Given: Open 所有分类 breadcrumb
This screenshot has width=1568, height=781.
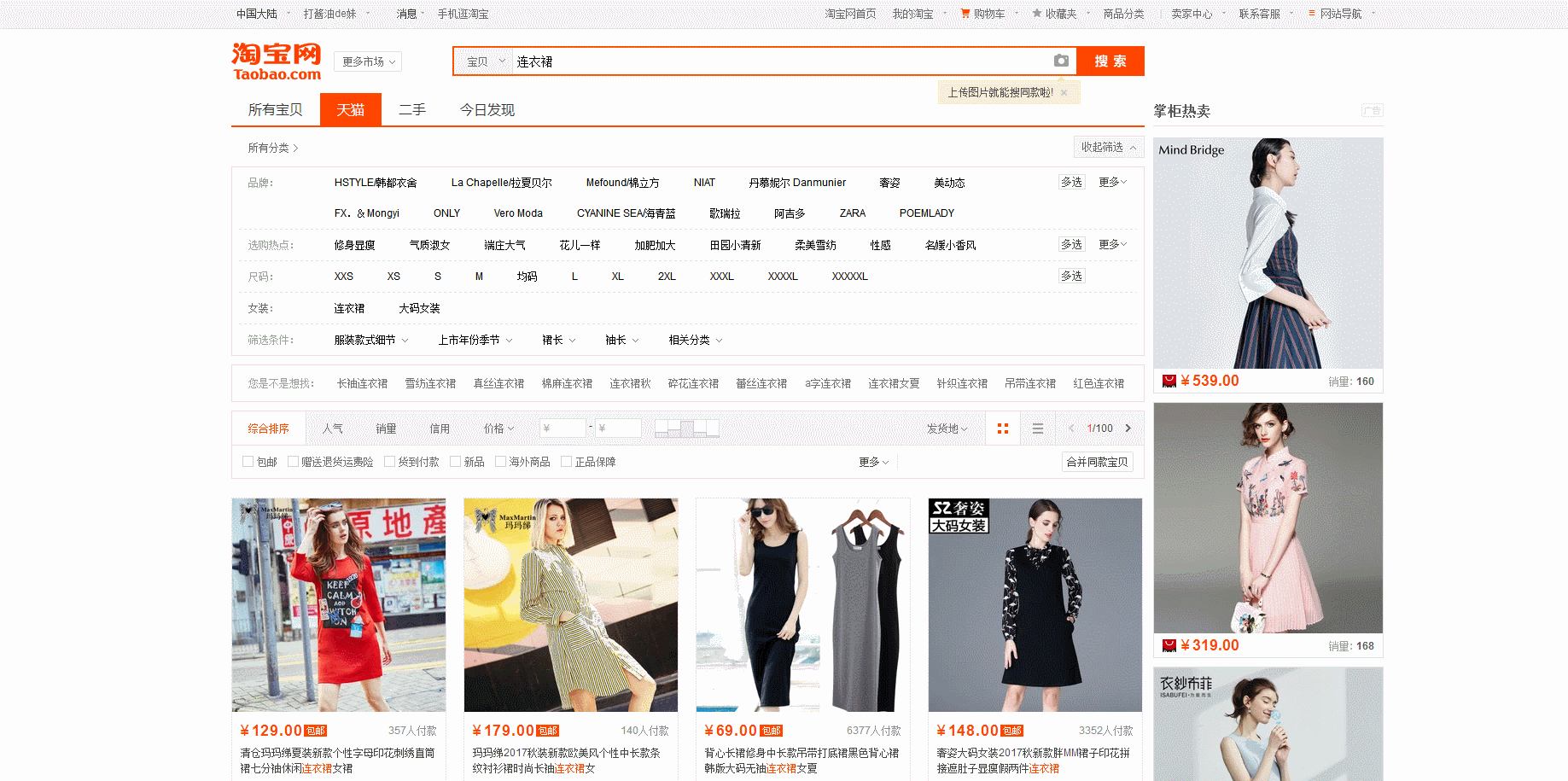Looking at the screenshot, I should [x=272, y=148].
